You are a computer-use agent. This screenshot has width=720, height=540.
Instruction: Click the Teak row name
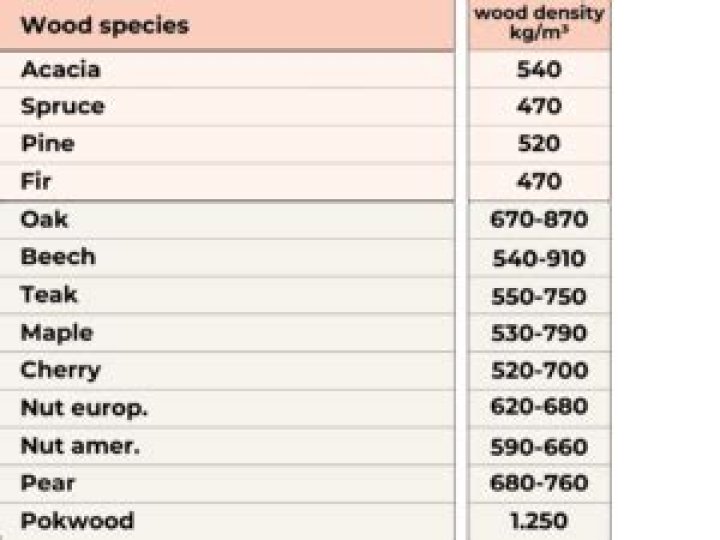49,294
